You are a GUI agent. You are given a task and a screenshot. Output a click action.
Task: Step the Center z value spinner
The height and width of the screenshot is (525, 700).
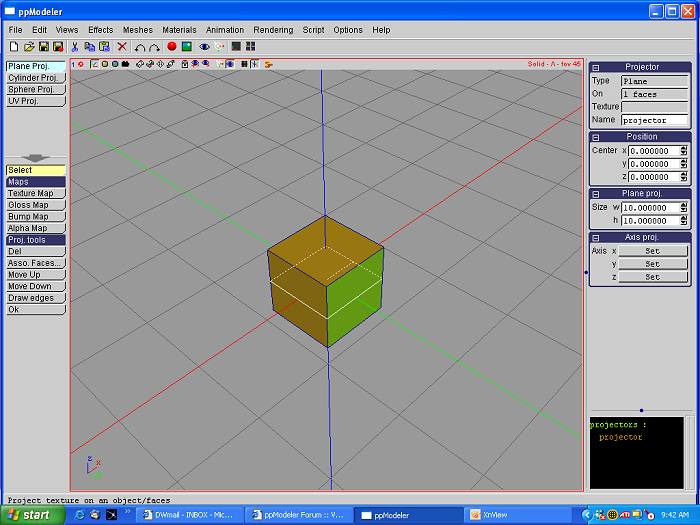pyautogui.click(x=684, y=177)
